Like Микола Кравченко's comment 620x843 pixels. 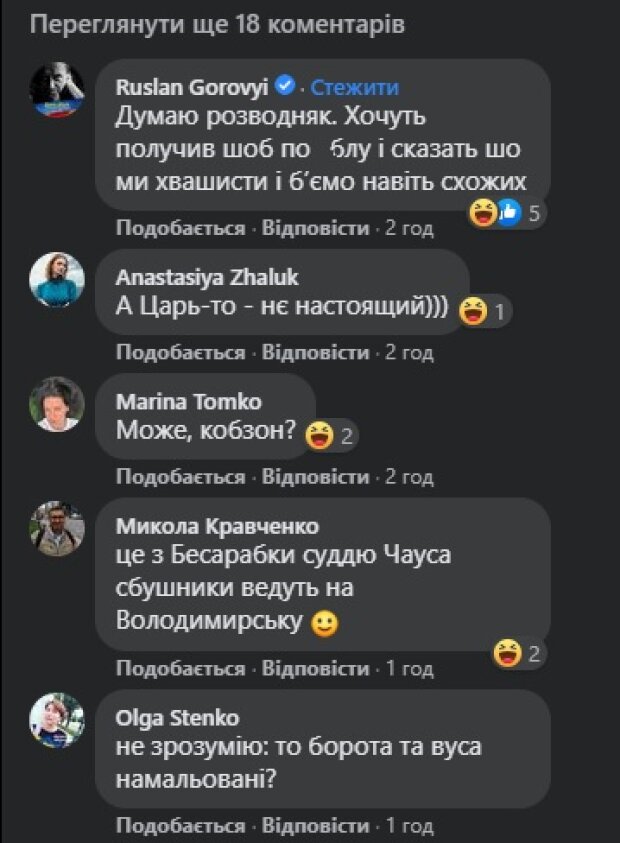pyautogui.click(x=180, y=668)
